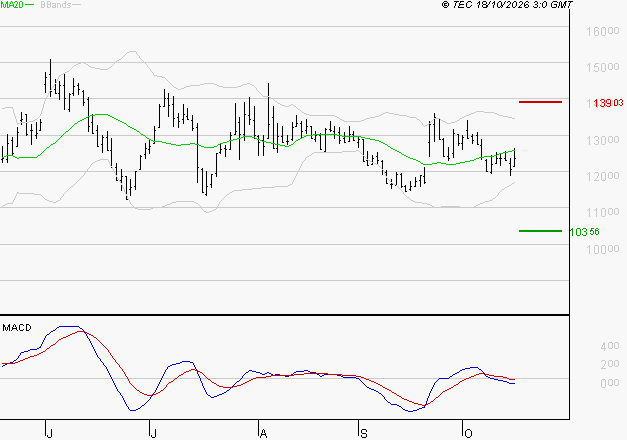Click the MACD panel title

click(x=17, y=328)
